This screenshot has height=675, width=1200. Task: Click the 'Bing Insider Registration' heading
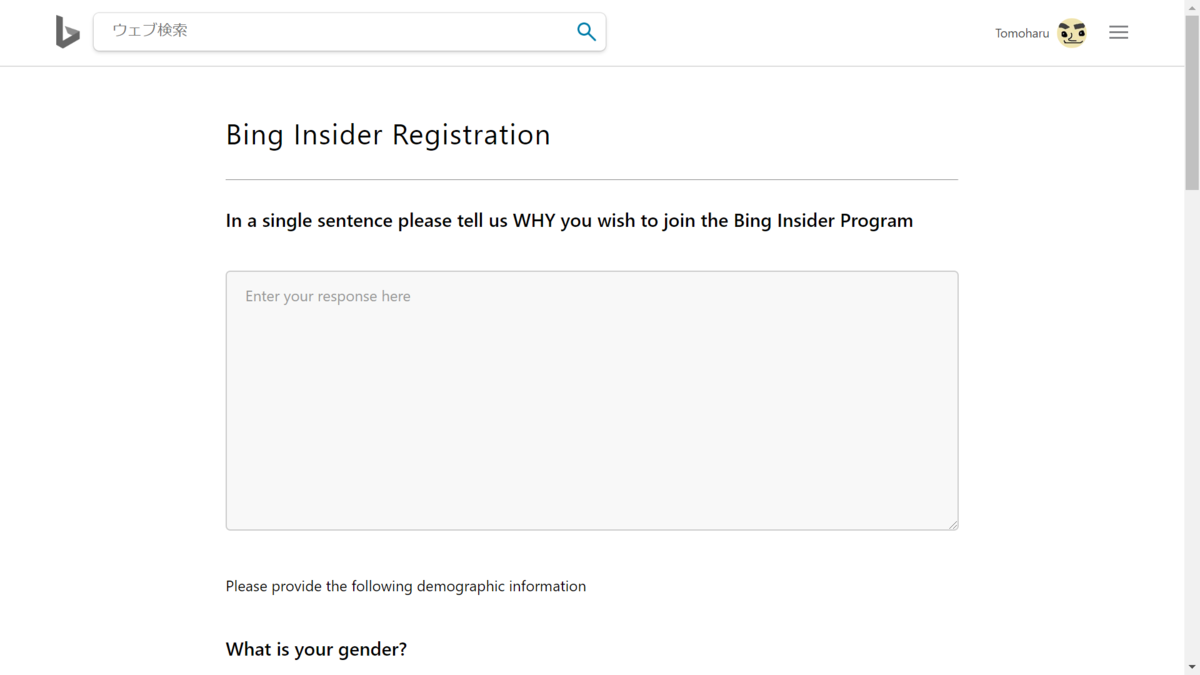click(388, 135)
